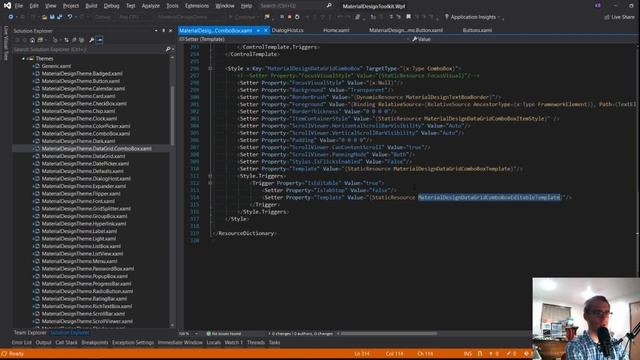Open the Watch 1 tab
The height and width of the screenshot is (360, 640).
(233, 343)
